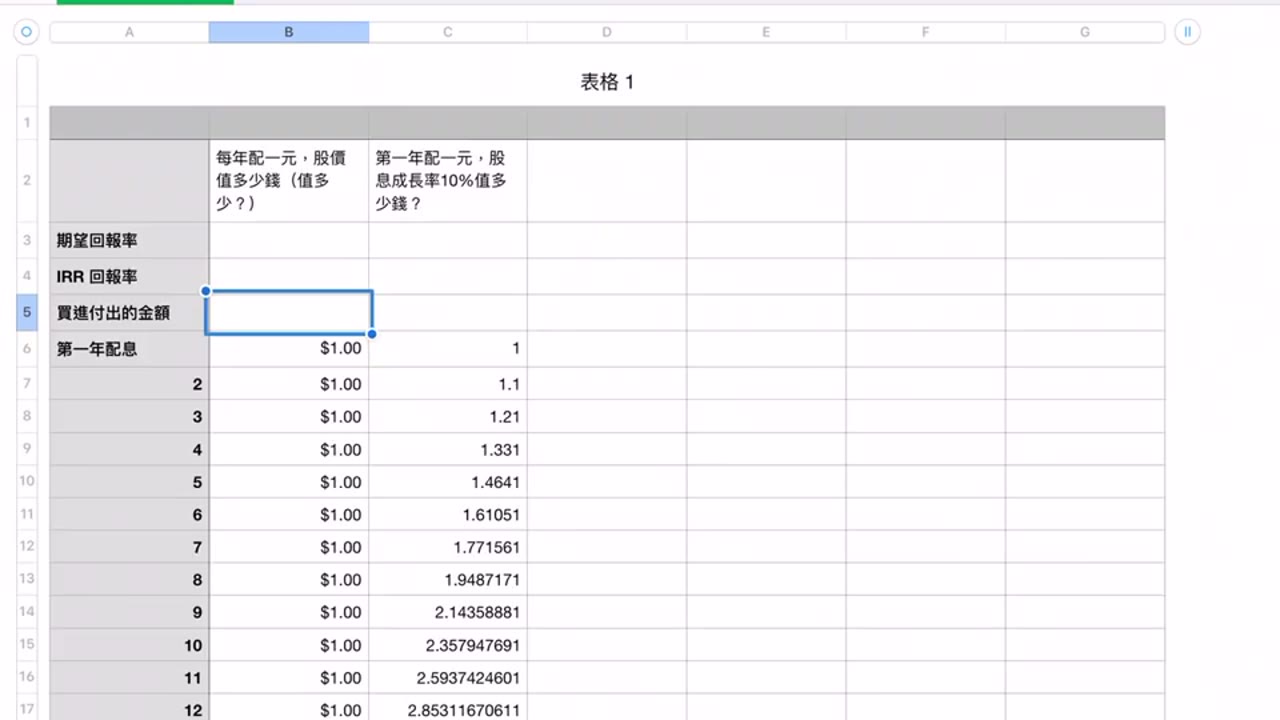Select column B header
The height and width of the screenshot is (720, 1280).
(289, 32)
